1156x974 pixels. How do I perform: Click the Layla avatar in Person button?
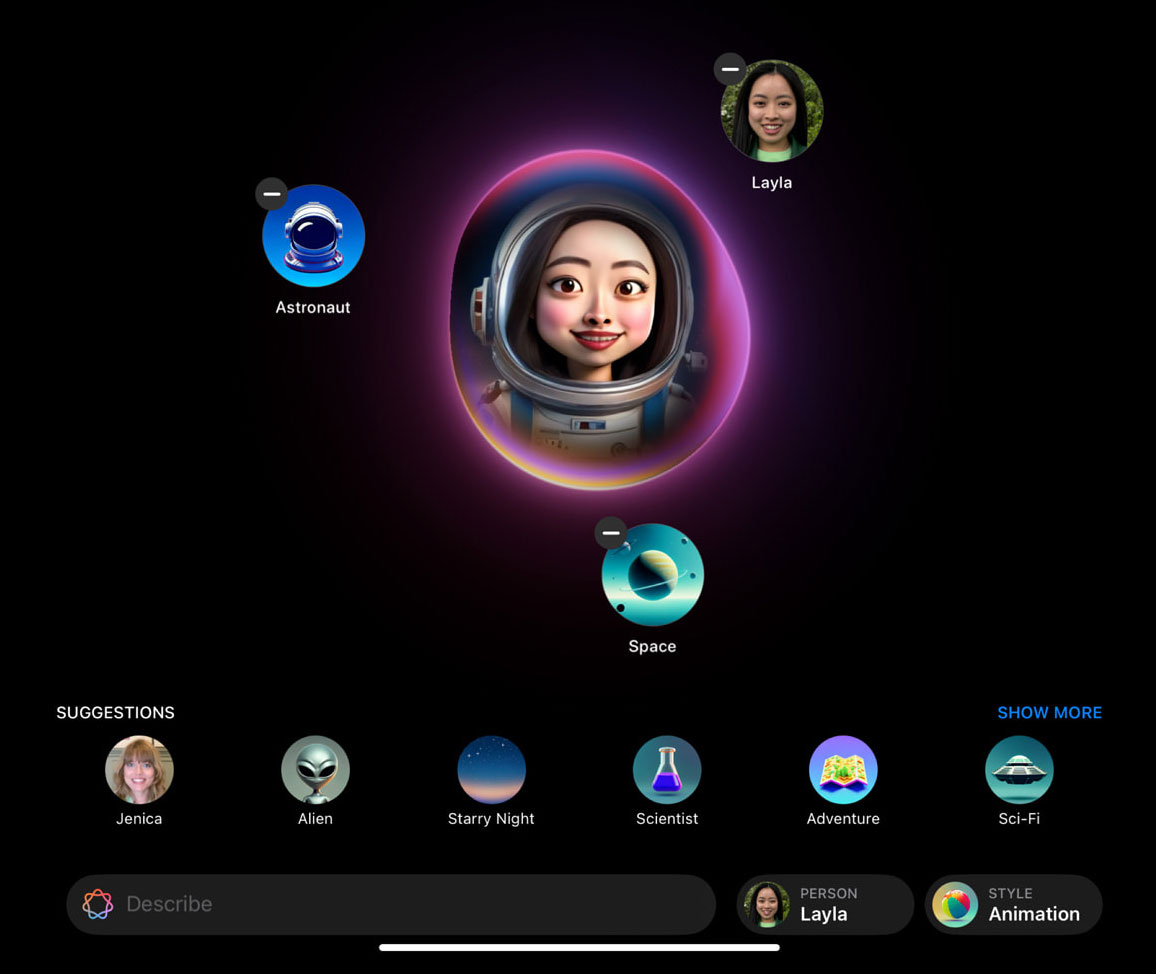tap(767, 905)
